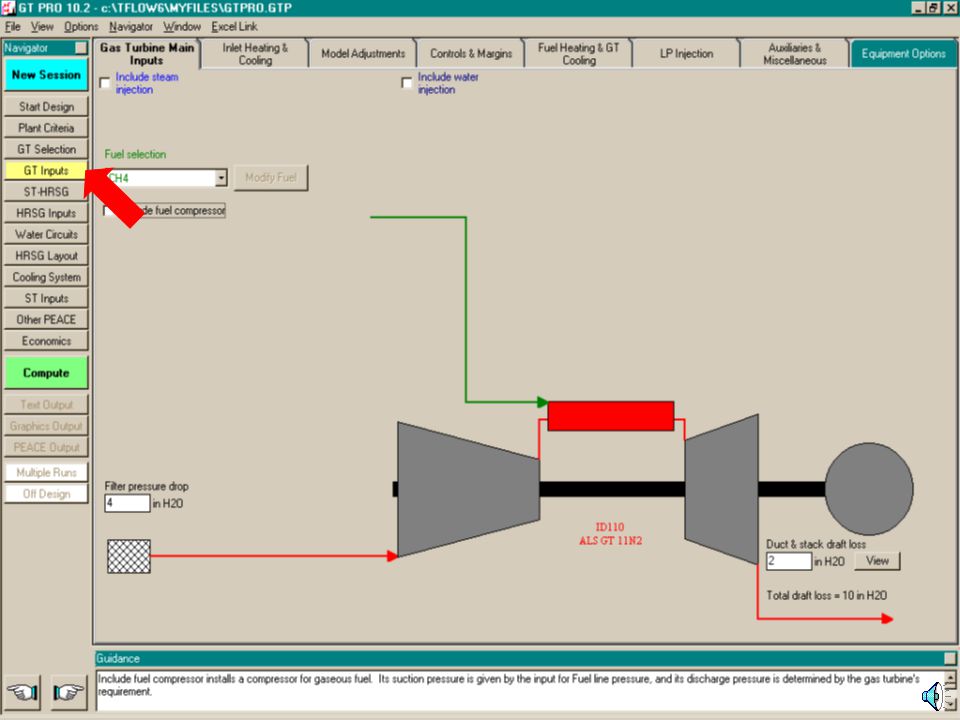
Task: Click the green Compute button
Action: point(46,373)
